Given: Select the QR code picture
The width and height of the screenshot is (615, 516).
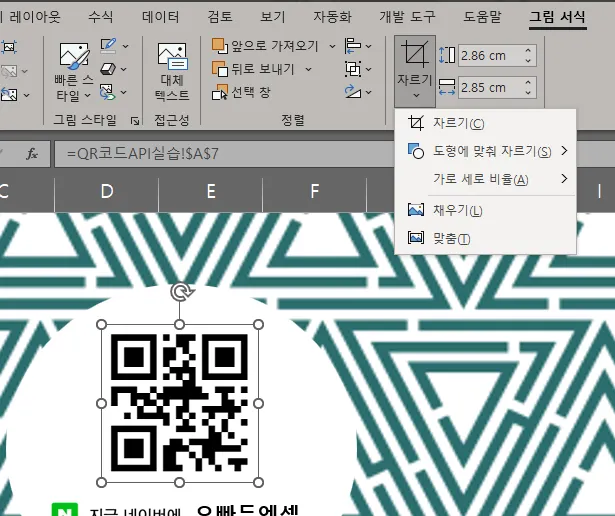Looking at the screenshot, I should [180, 403].
